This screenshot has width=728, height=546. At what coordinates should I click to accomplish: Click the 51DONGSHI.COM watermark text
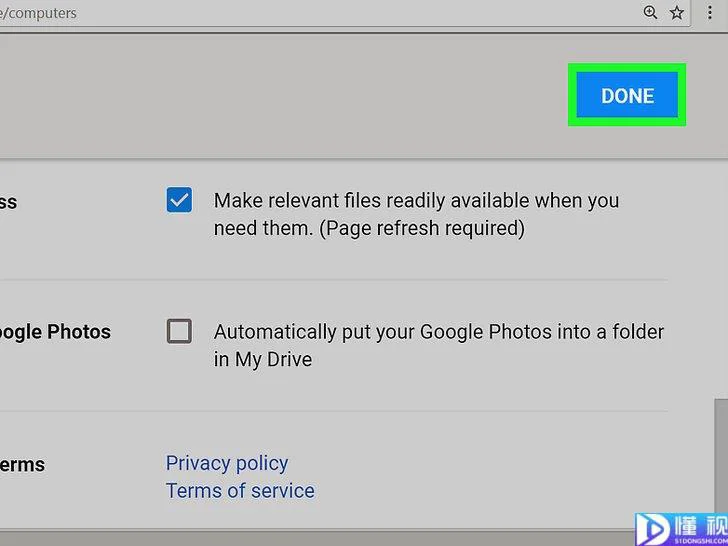[702, 541]
